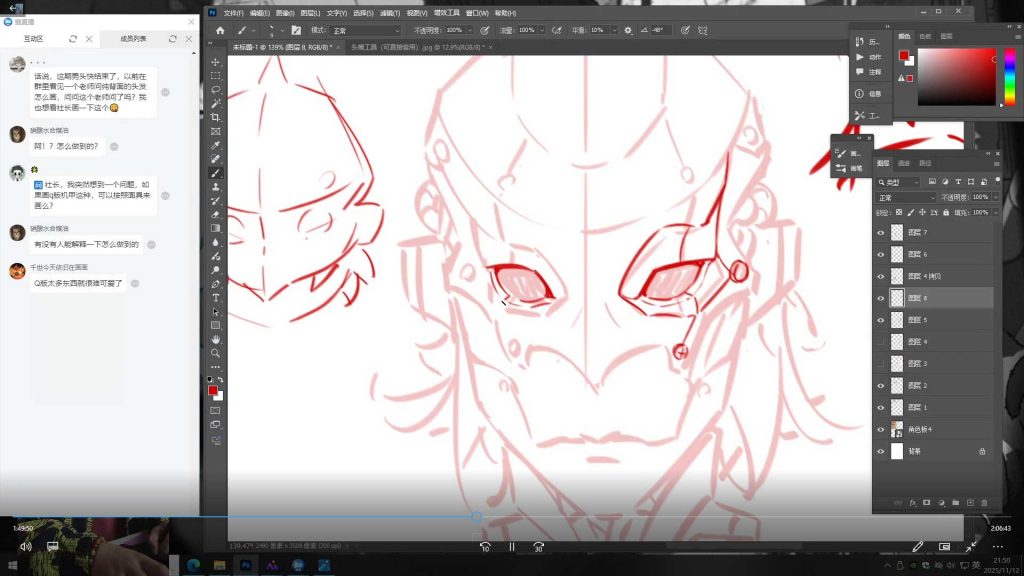Select the Eraser tool
The image size is (1024, 576).
click(x=216, y=214)
